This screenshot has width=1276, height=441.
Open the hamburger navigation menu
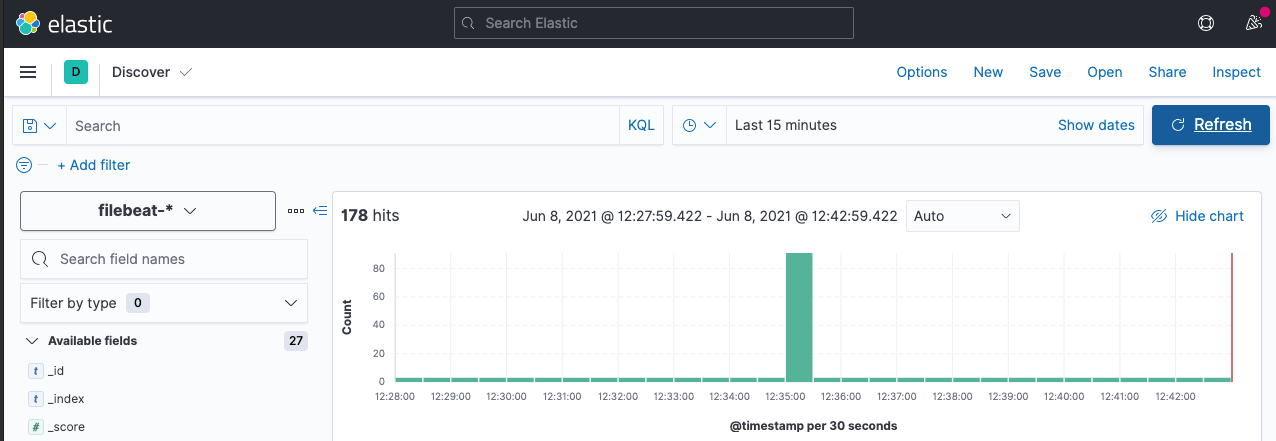(x=28, y=72)
